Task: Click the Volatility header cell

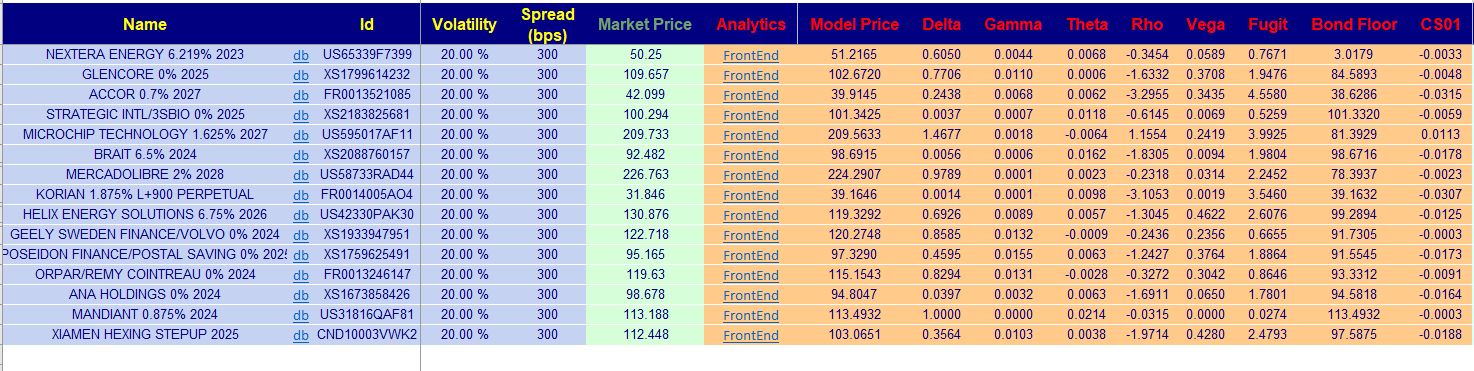Action: (x=464, y=24)
